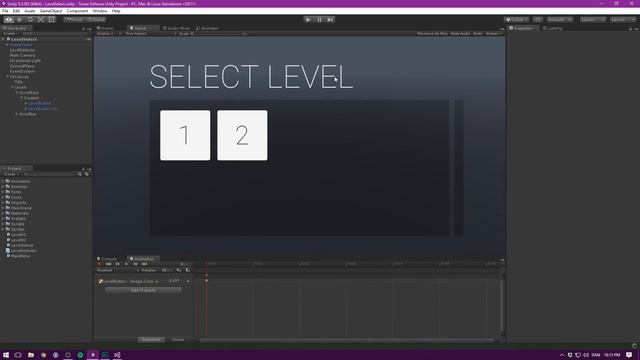Switch to the Audio Mixer tab
Screen dimensions: 640x360
pos(177,28)
